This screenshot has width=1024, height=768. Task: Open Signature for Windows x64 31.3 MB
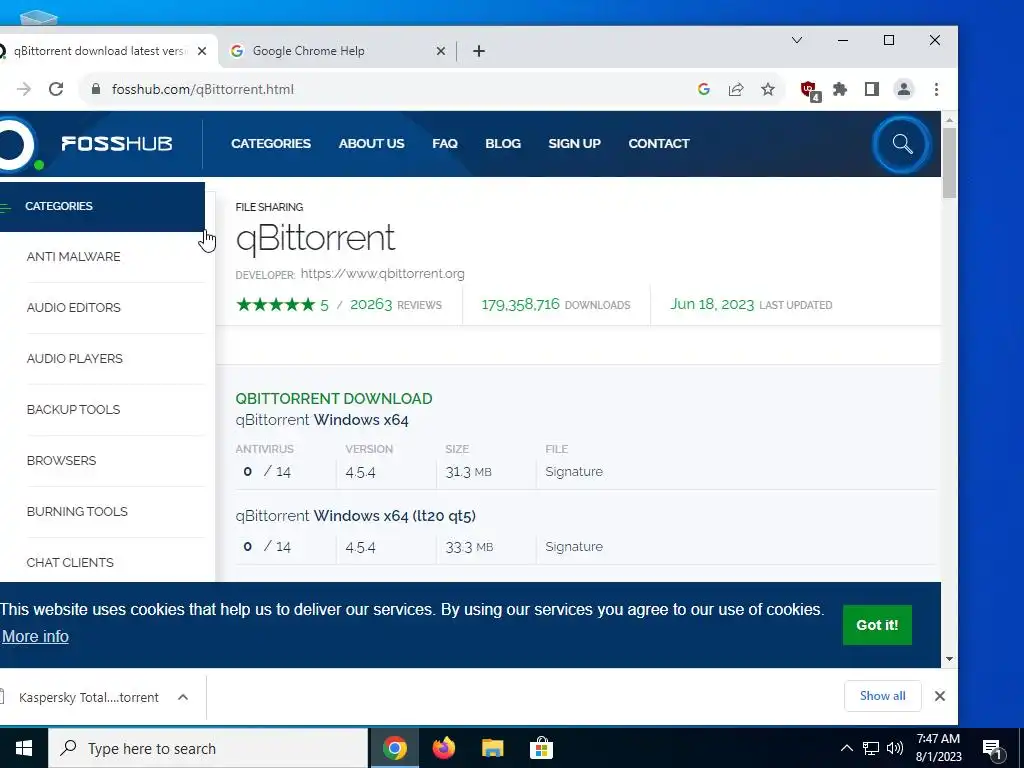(574, 472)
